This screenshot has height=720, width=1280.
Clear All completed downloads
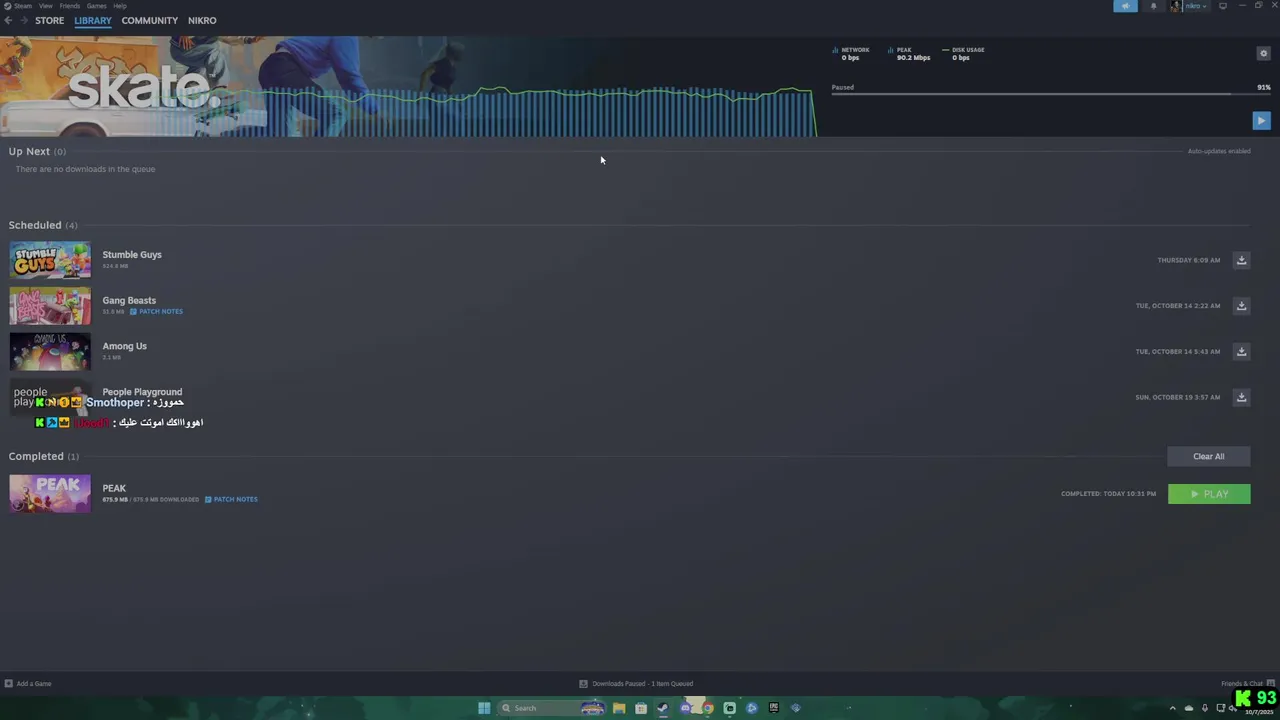pyautogui.click(x=1208, y=456)
